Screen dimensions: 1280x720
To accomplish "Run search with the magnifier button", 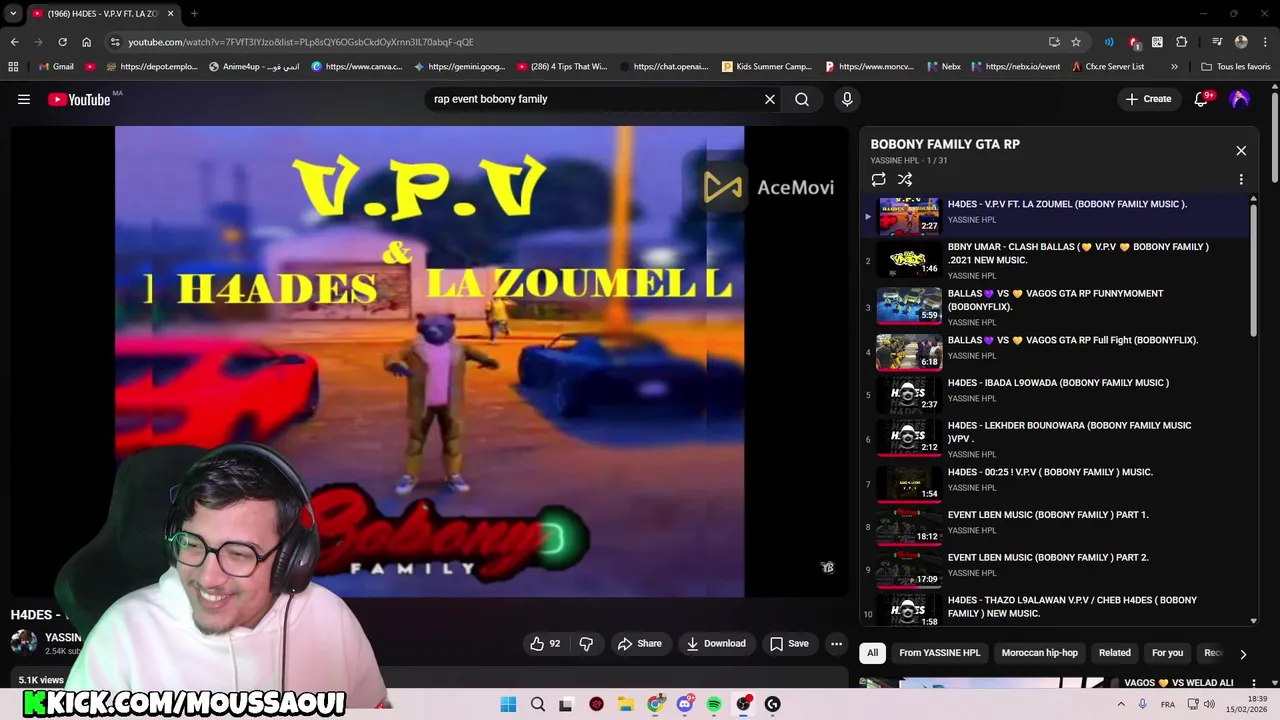I will (x=802, y=99).
